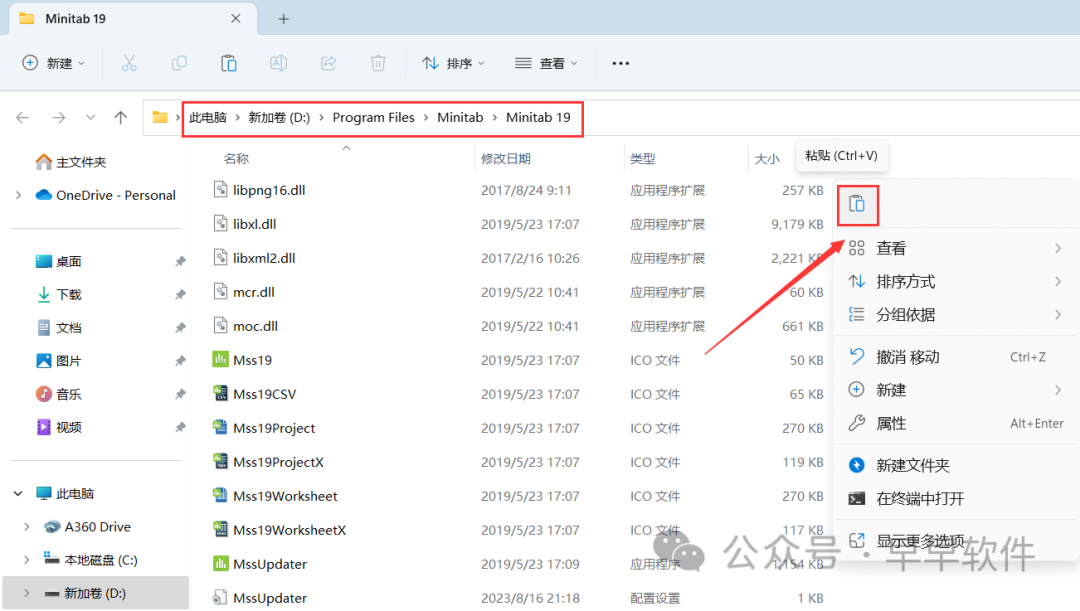Image resolution: width=1080 pixels, height=611 pixels.
Task: Click the rename icon in the toolbar
Action: [x=278, y=63]
